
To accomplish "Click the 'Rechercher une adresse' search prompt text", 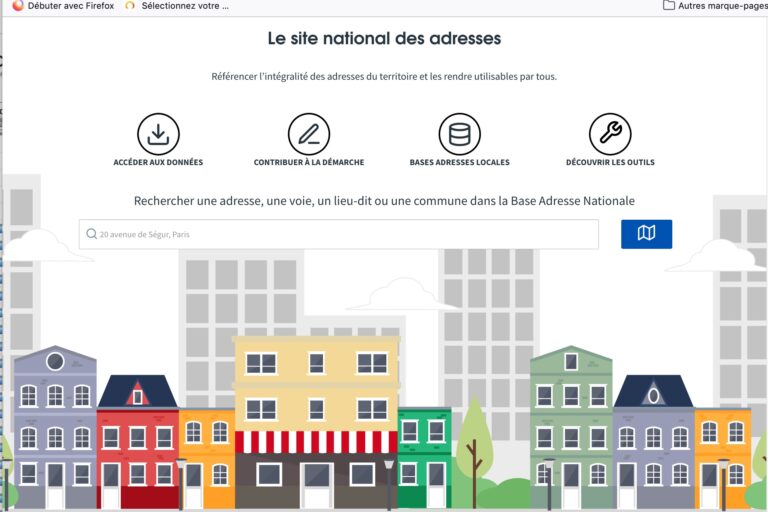I will point(384,201).
